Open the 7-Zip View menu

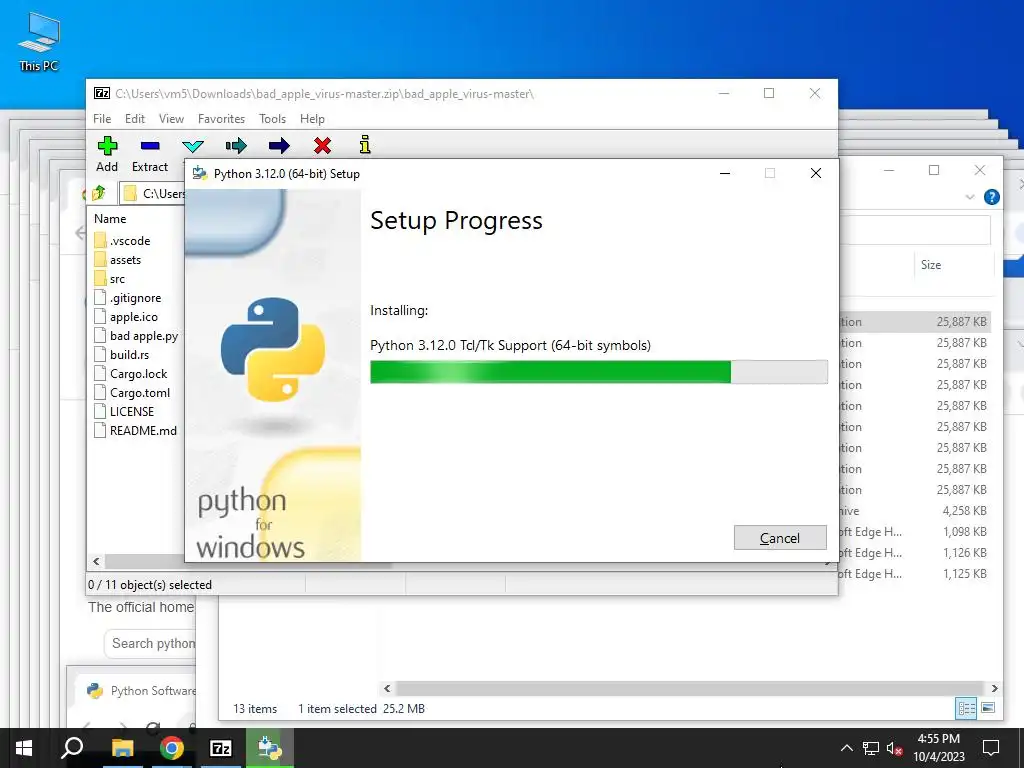click(x=171, y=119)
